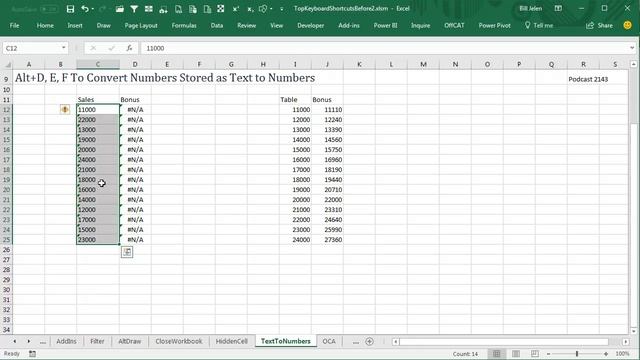Click the Share button
This screenshot has width=640, height=360.
[x=600, y=25]
